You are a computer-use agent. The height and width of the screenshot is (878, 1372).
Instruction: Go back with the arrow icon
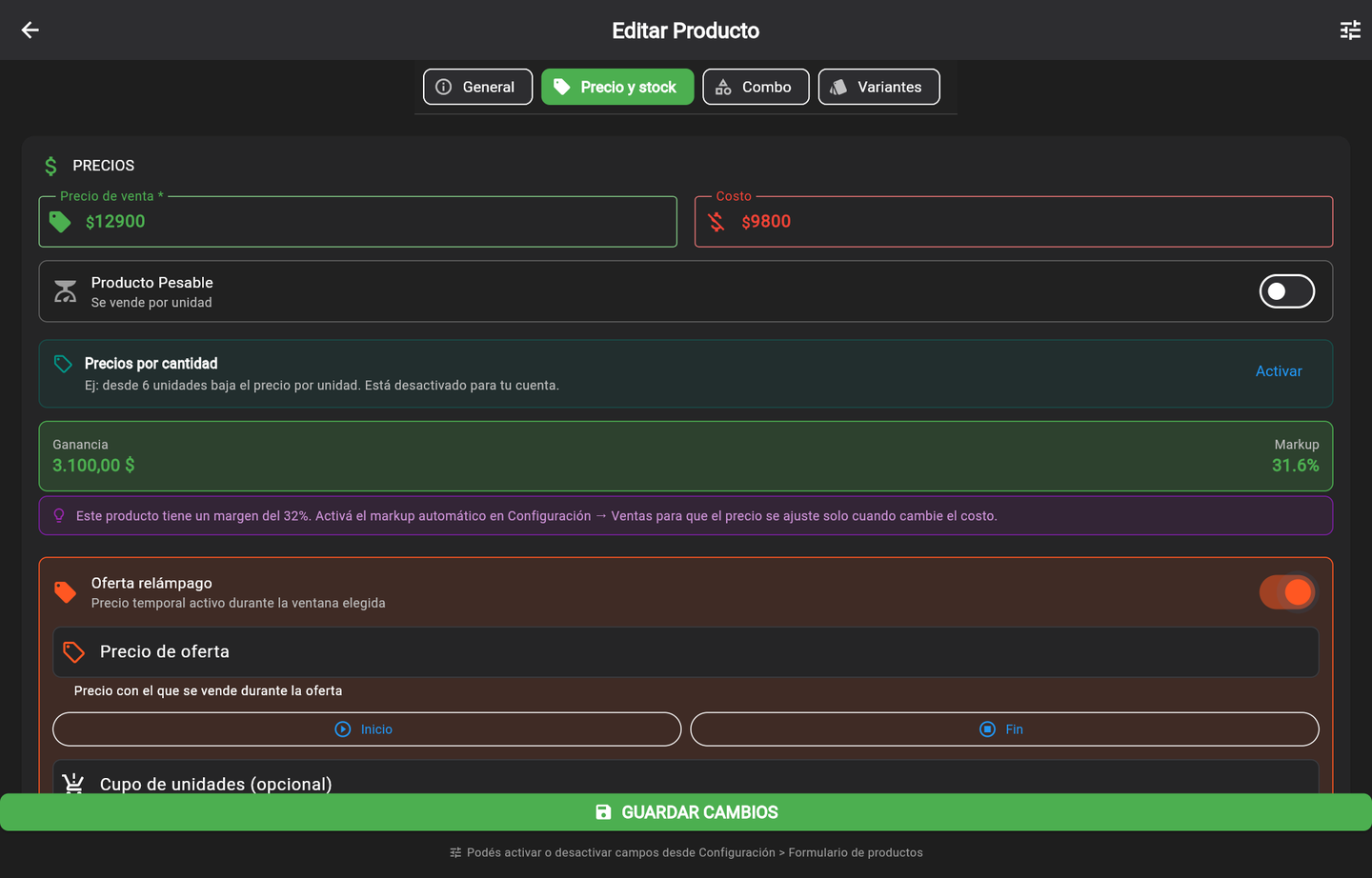pyautogui.click(x=30, y=30)
